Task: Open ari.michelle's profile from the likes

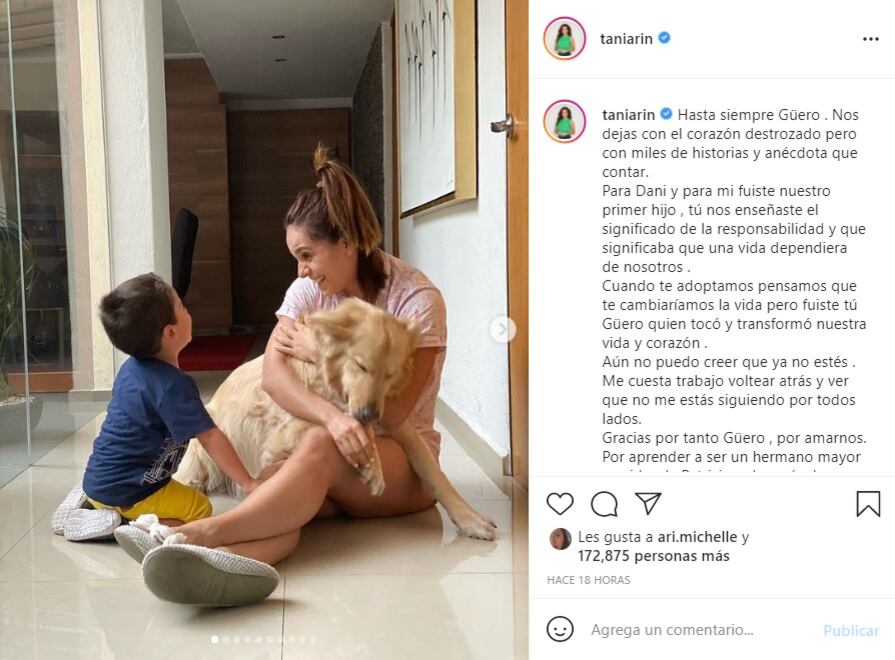Action: tap(697, 537)
